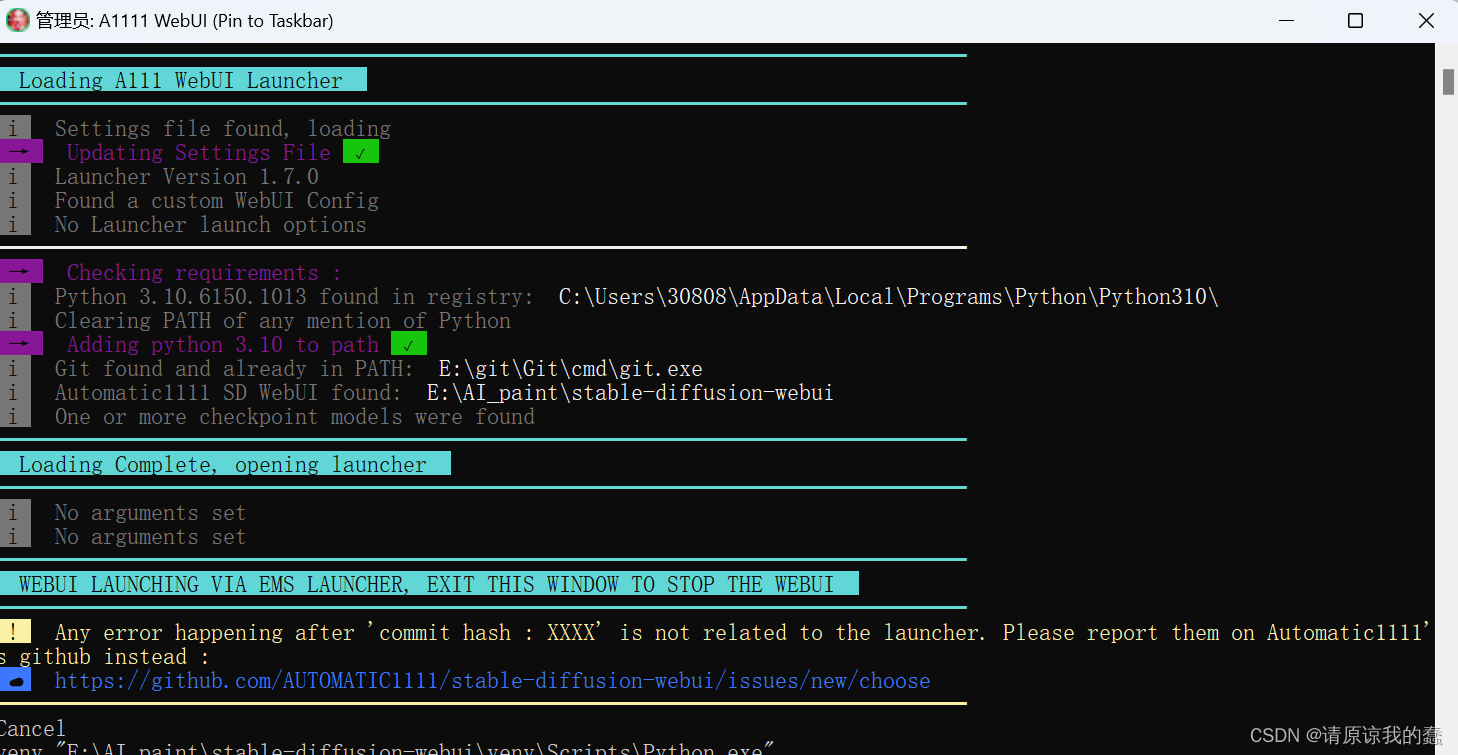Click purple arrow beside Adding python 3.10
The image size is (1458, 755).
[x=20, y=345]
